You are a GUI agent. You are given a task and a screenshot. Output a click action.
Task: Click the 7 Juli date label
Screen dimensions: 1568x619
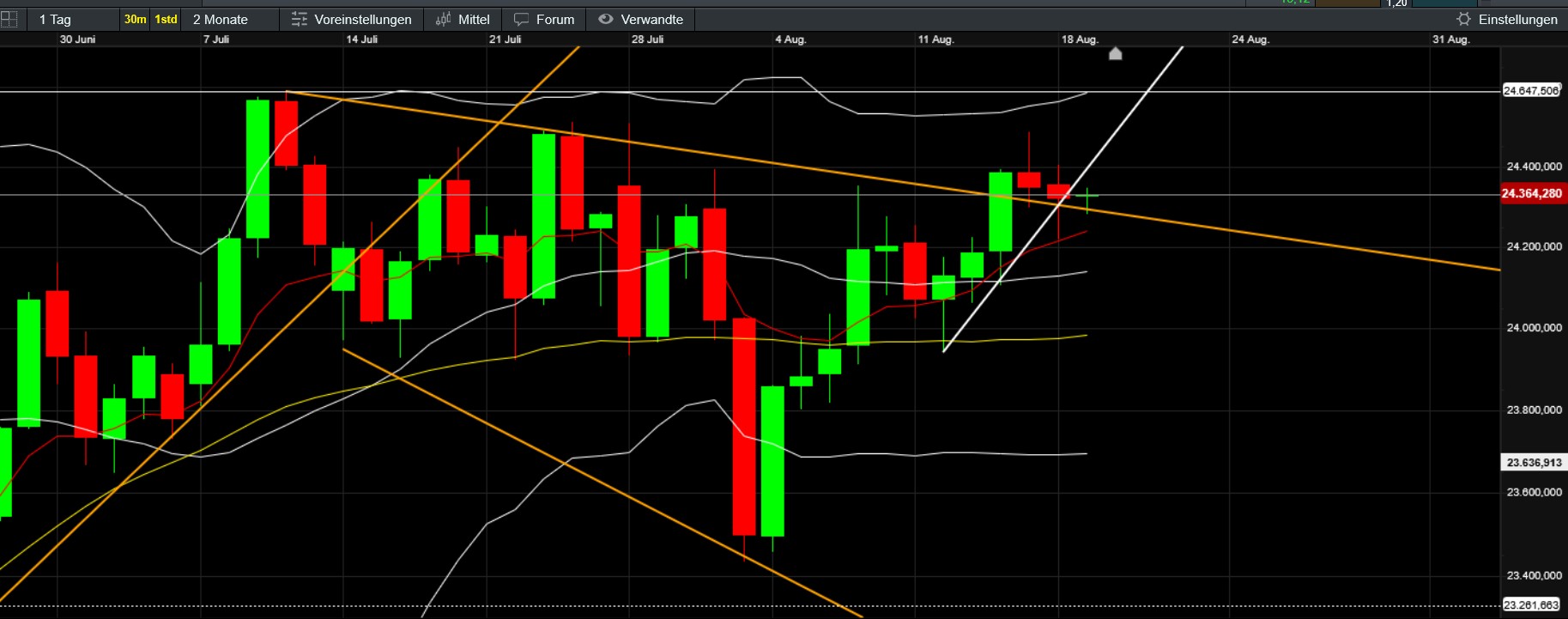tap(216, 39)
